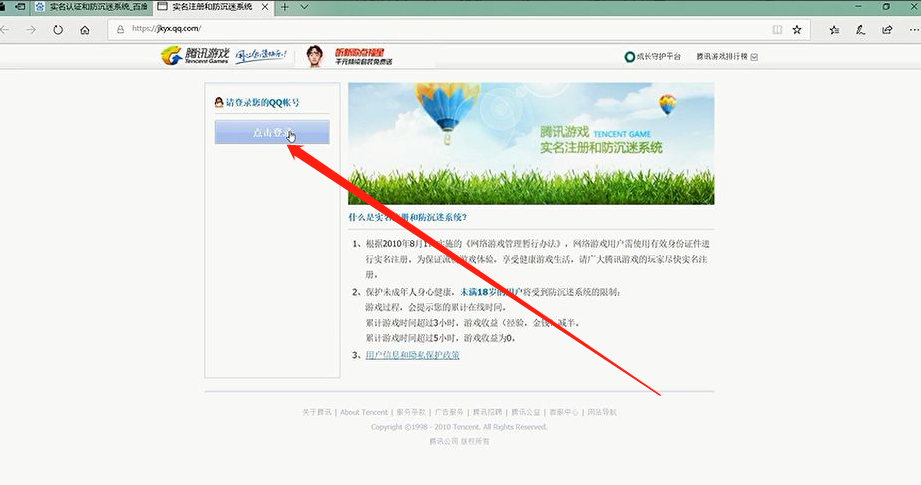Open reading view icon in address bar
Screen dimensions: 921x485
click(x=777, y=29)
